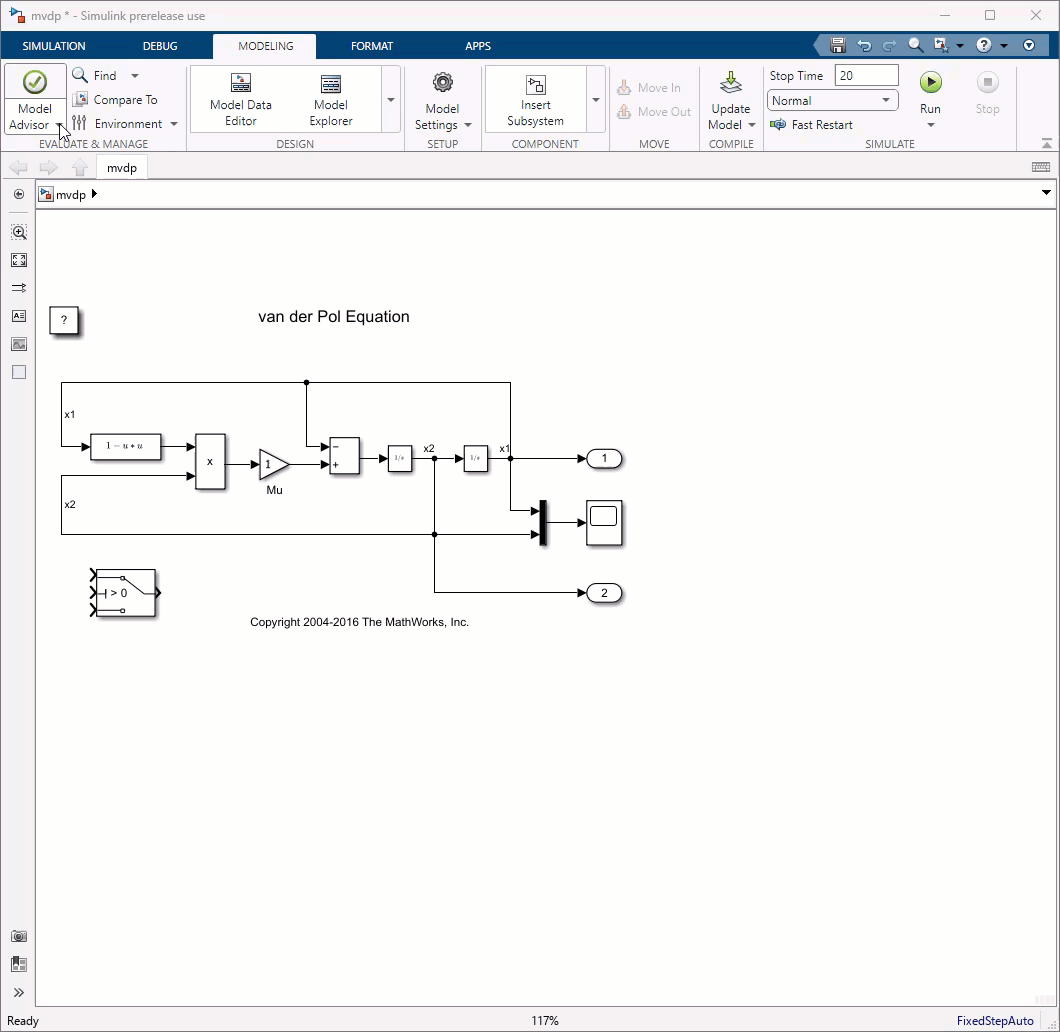Open the breadcrumb path dropdown at right
The image size is (1060, 1032).
(1046, 193)
